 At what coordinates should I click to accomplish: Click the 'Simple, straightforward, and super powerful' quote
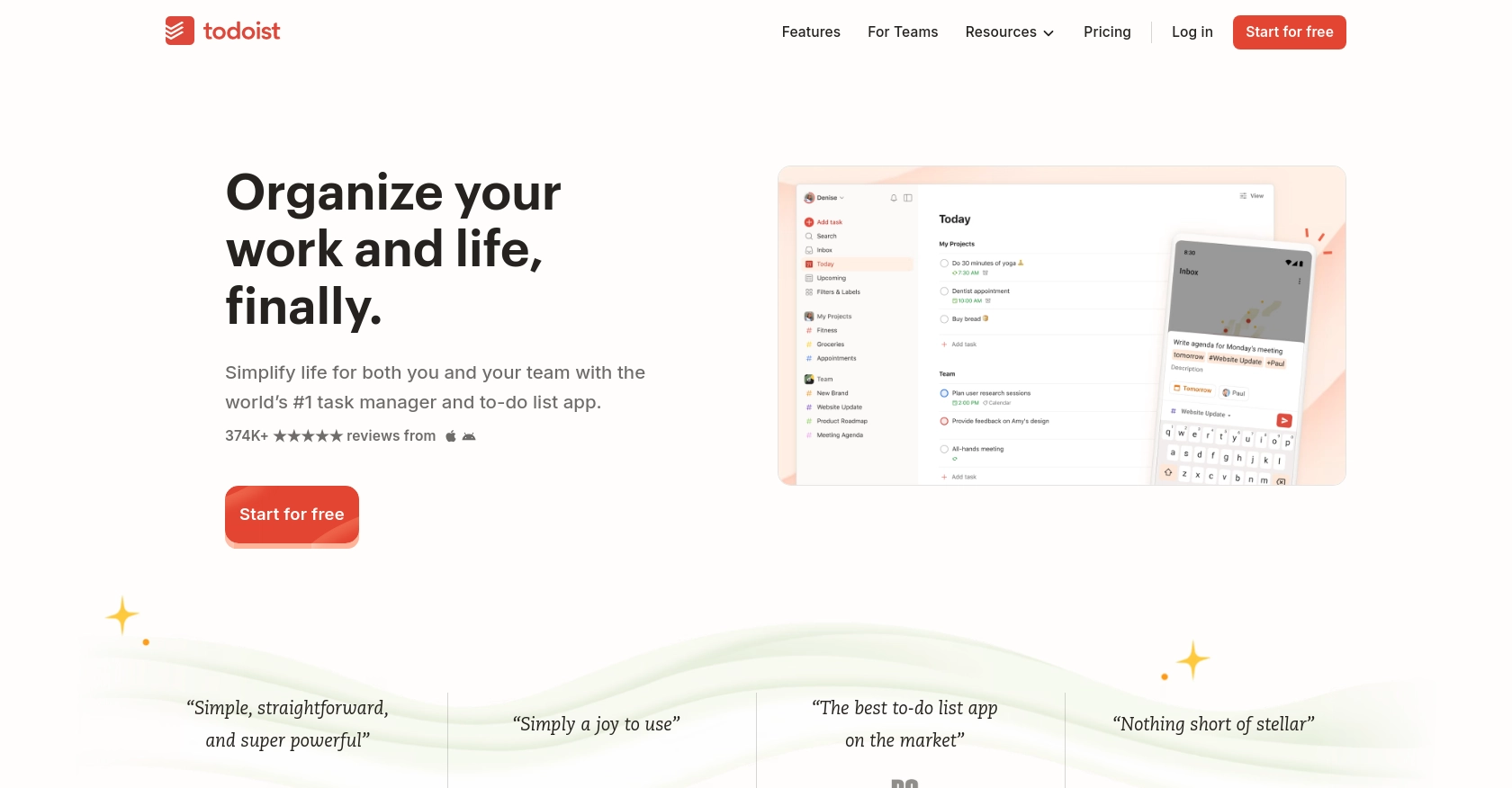click(288, 724)
